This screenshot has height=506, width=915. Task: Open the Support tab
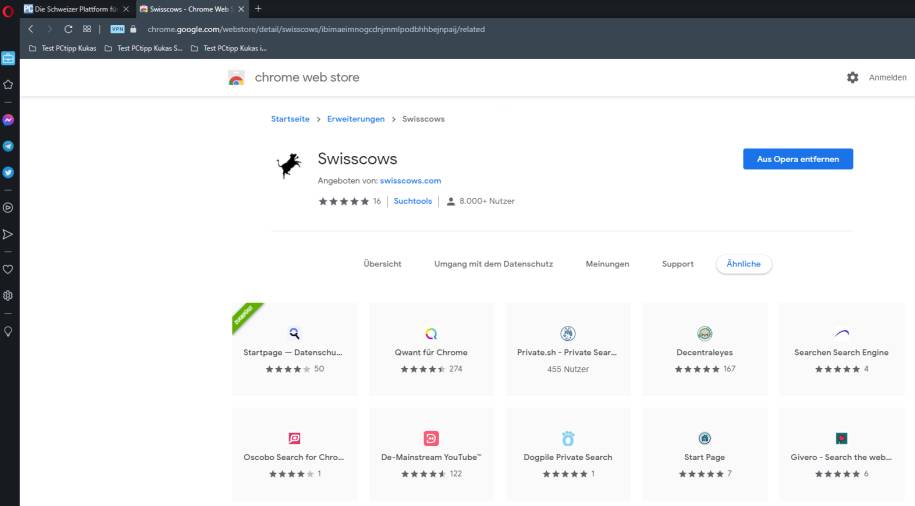677,264
